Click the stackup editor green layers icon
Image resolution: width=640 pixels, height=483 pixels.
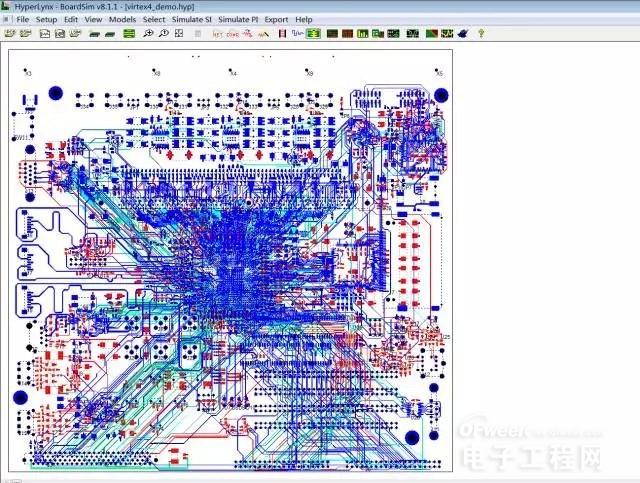(x=128, y=33)
